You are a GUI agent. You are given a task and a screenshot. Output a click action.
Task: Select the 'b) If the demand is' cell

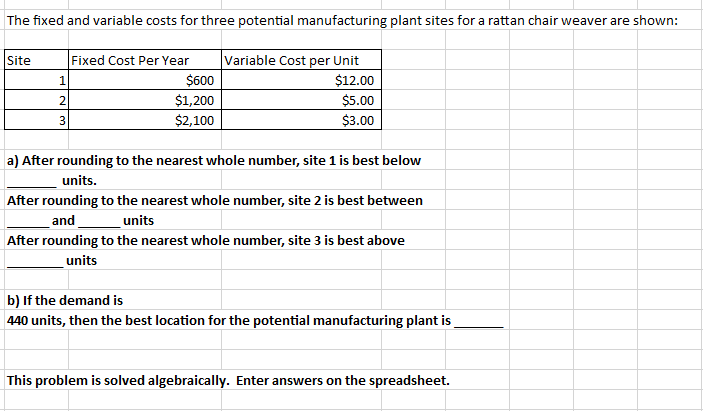click(x=65, y=300)
